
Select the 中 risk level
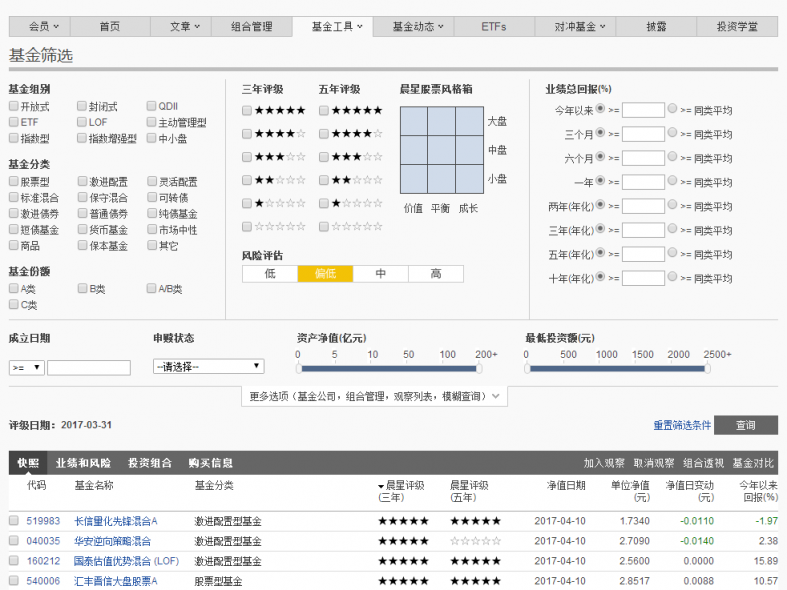(380, 274)
